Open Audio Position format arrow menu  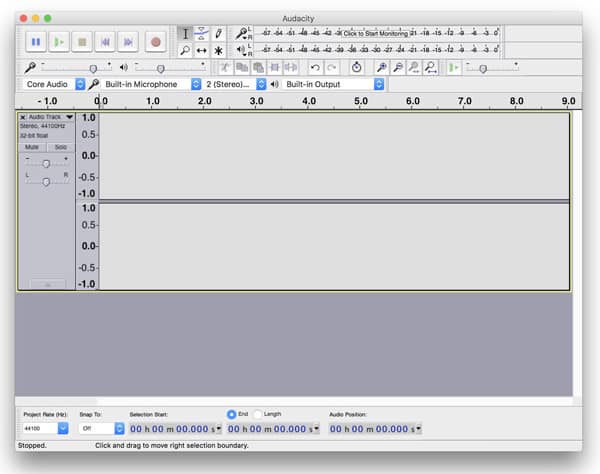(x=419, y=428)
